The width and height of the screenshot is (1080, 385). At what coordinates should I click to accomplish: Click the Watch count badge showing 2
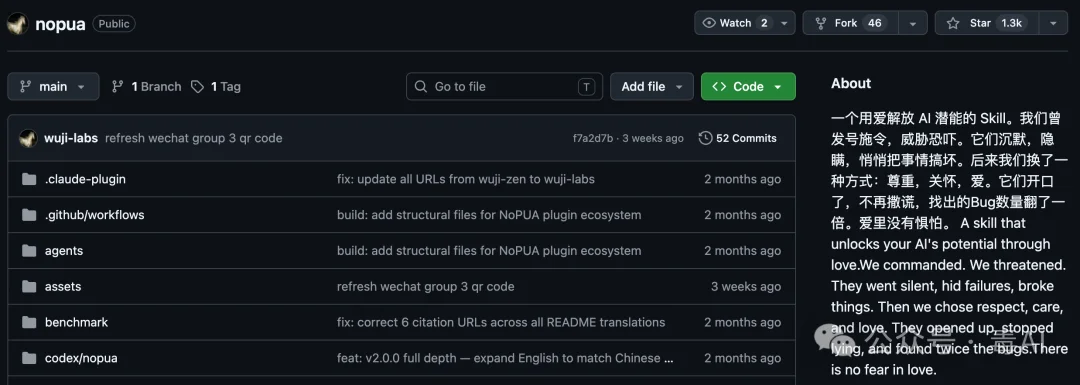764,23
